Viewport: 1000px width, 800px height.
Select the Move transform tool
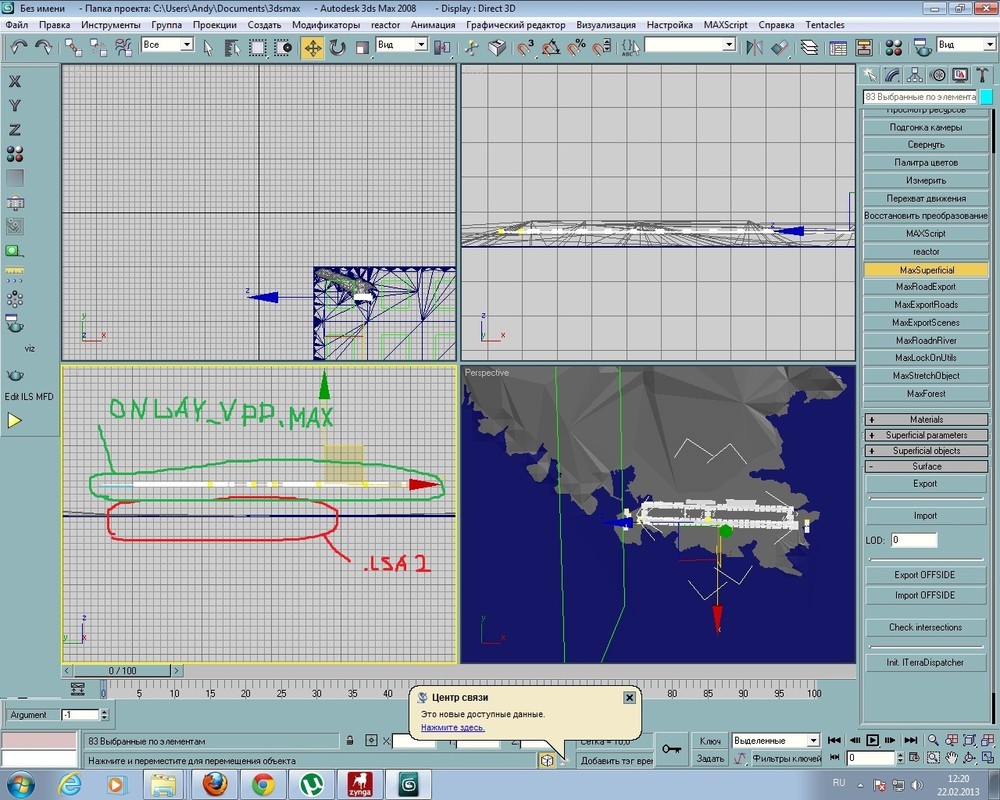click(x=312, y=46)
